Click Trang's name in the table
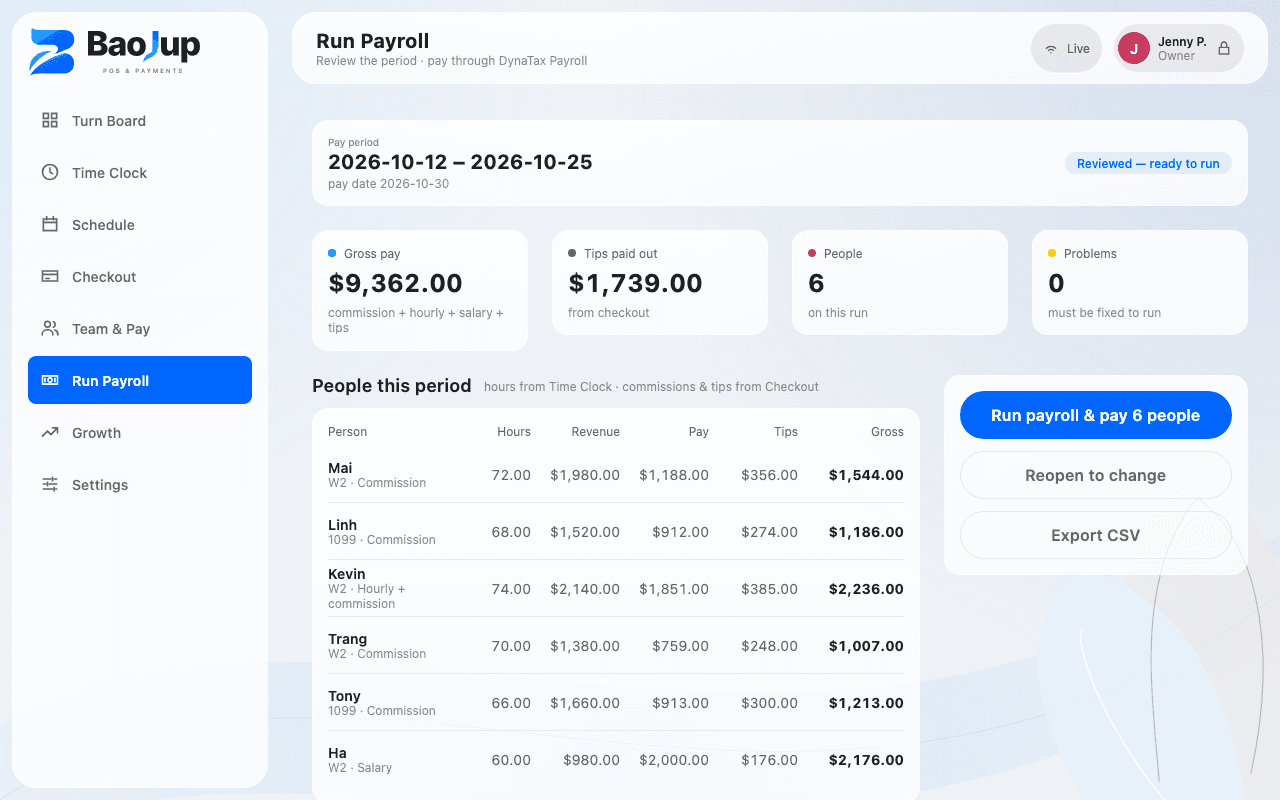Screen dimensions: 1280x800 (x=348, y=639)
